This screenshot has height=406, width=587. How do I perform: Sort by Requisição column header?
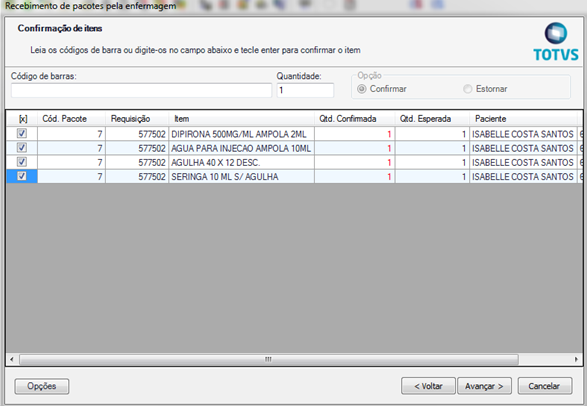click(137, 119)
